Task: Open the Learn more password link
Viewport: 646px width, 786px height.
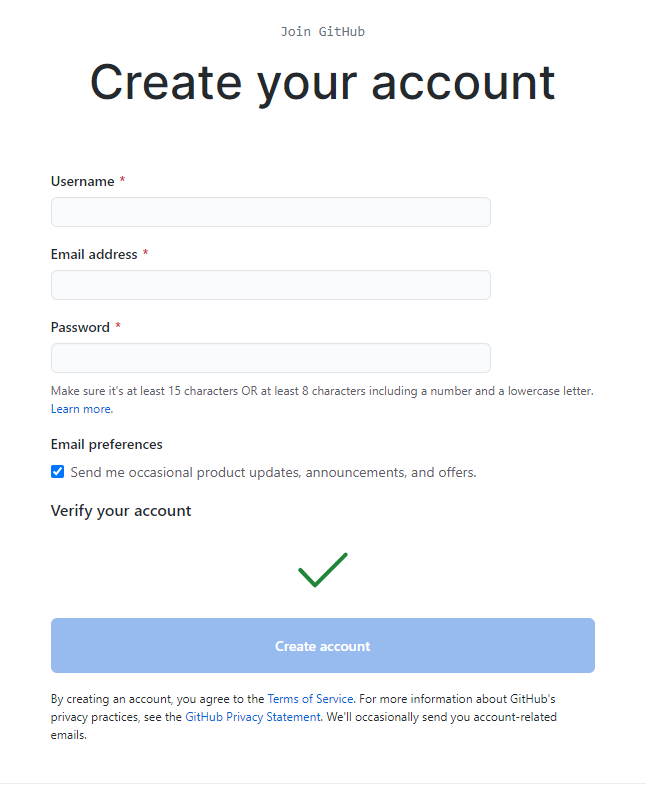Action: click(x=82, y=409)
